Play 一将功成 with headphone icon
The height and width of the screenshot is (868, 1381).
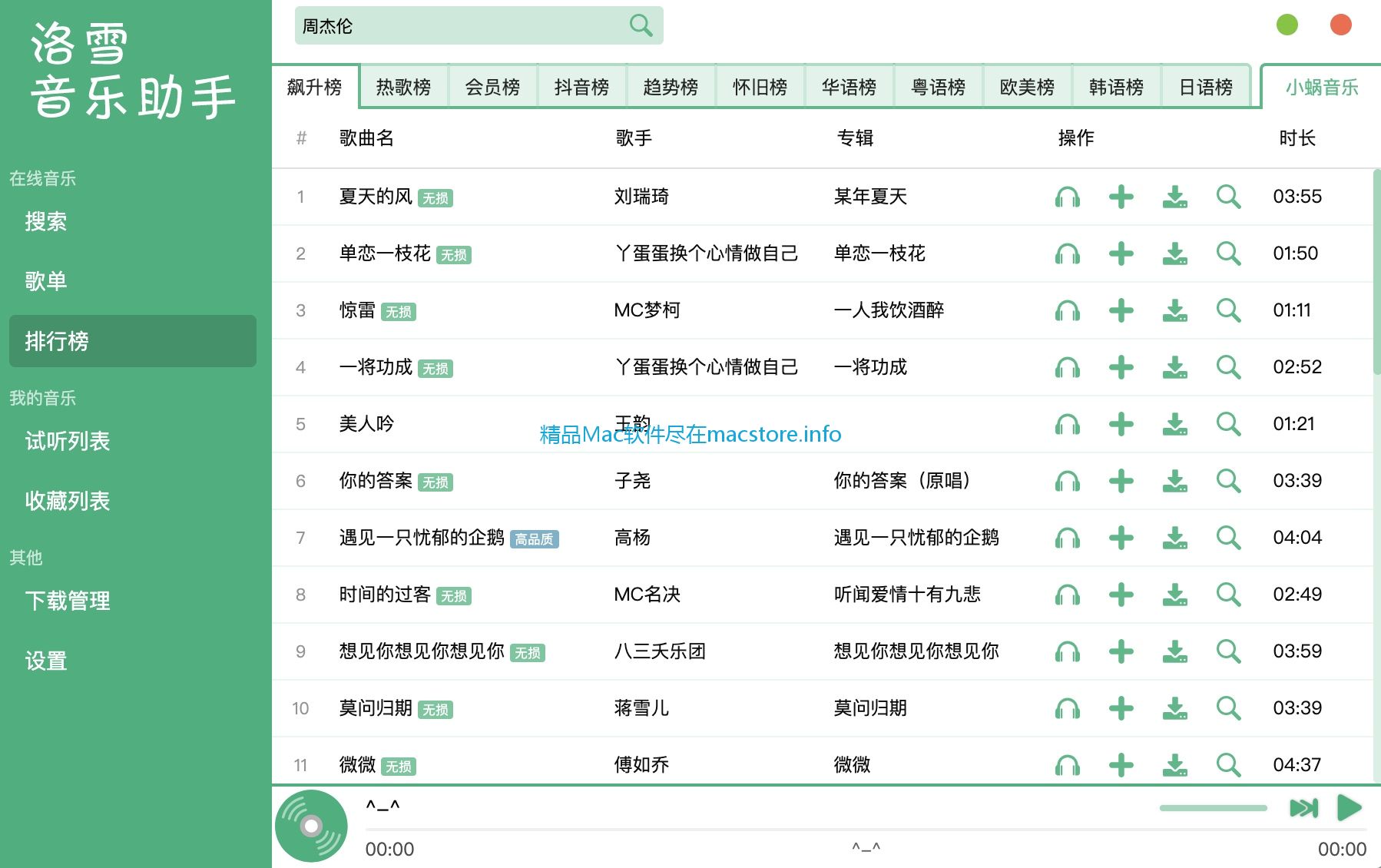(1068, 367)
